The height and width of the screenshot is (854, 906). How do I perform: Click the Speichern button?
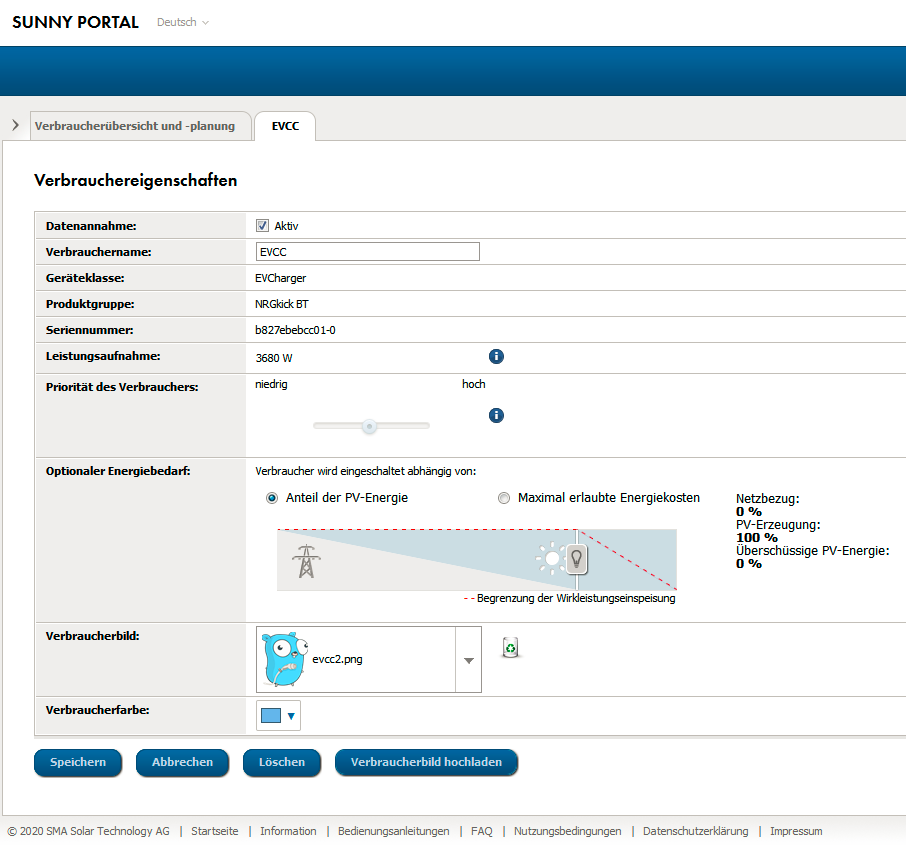click(78, 762)
